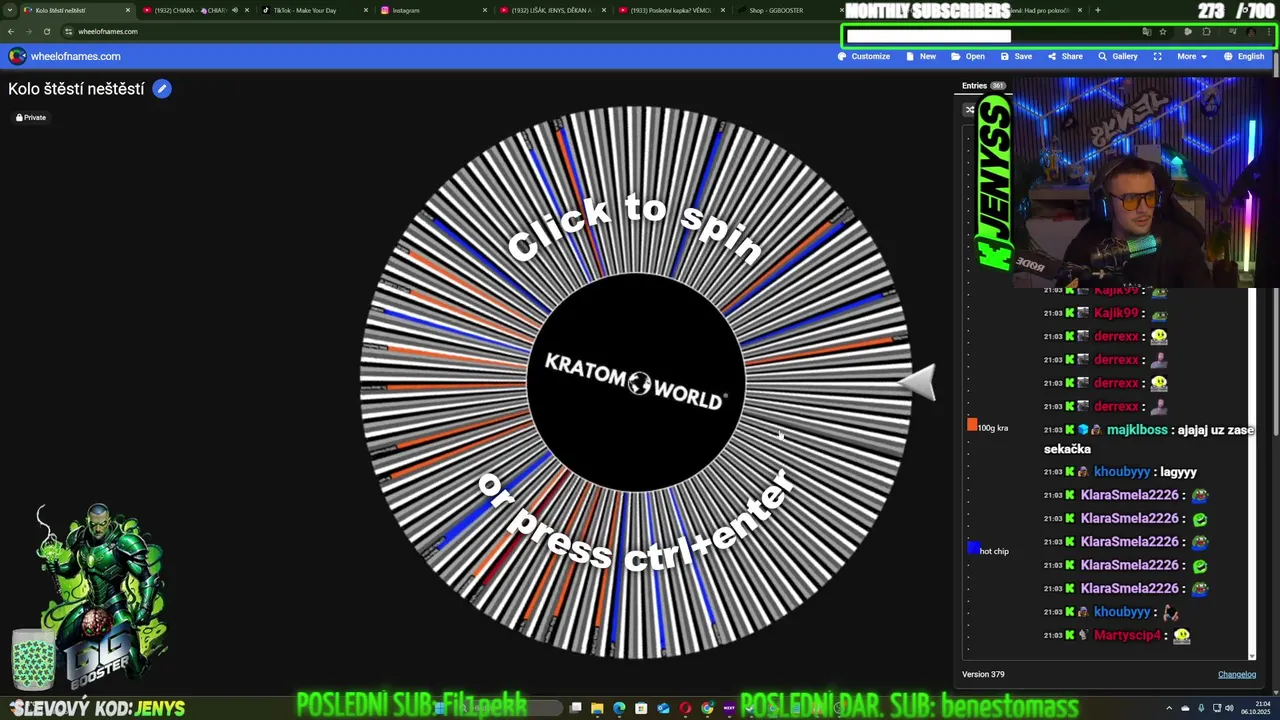Open Google Chrome from the taskbar
1280x720 pixels.
click(707, 708)
